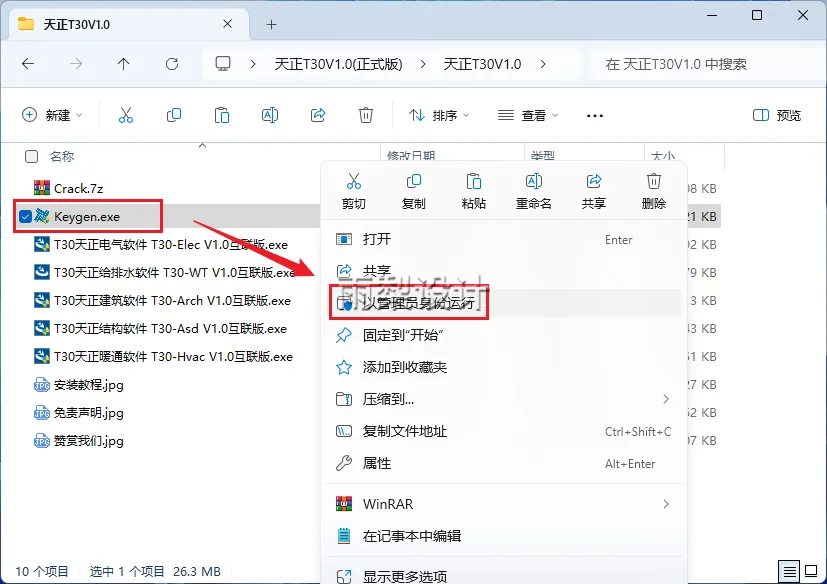The image size is (827, 584).
Task: Open the 排序 sort dropdown
Action: 438,115
